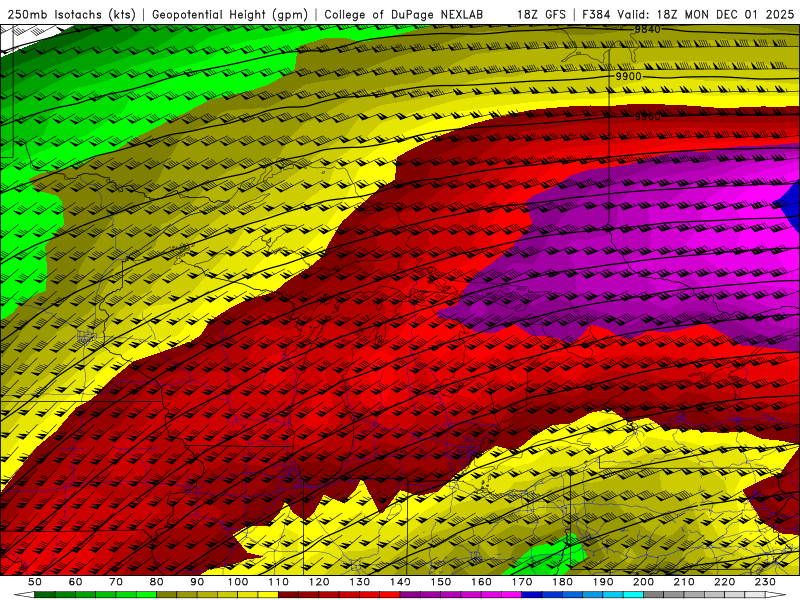Click the 130 label on the color scale
This screenshot has width=800, height=600.
(x=360, y=582)
